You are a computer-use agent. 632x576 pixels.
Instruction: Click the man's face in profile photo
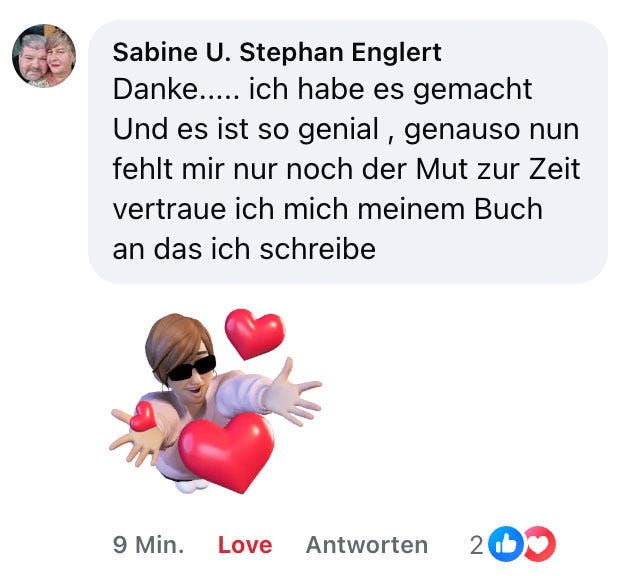33,60
